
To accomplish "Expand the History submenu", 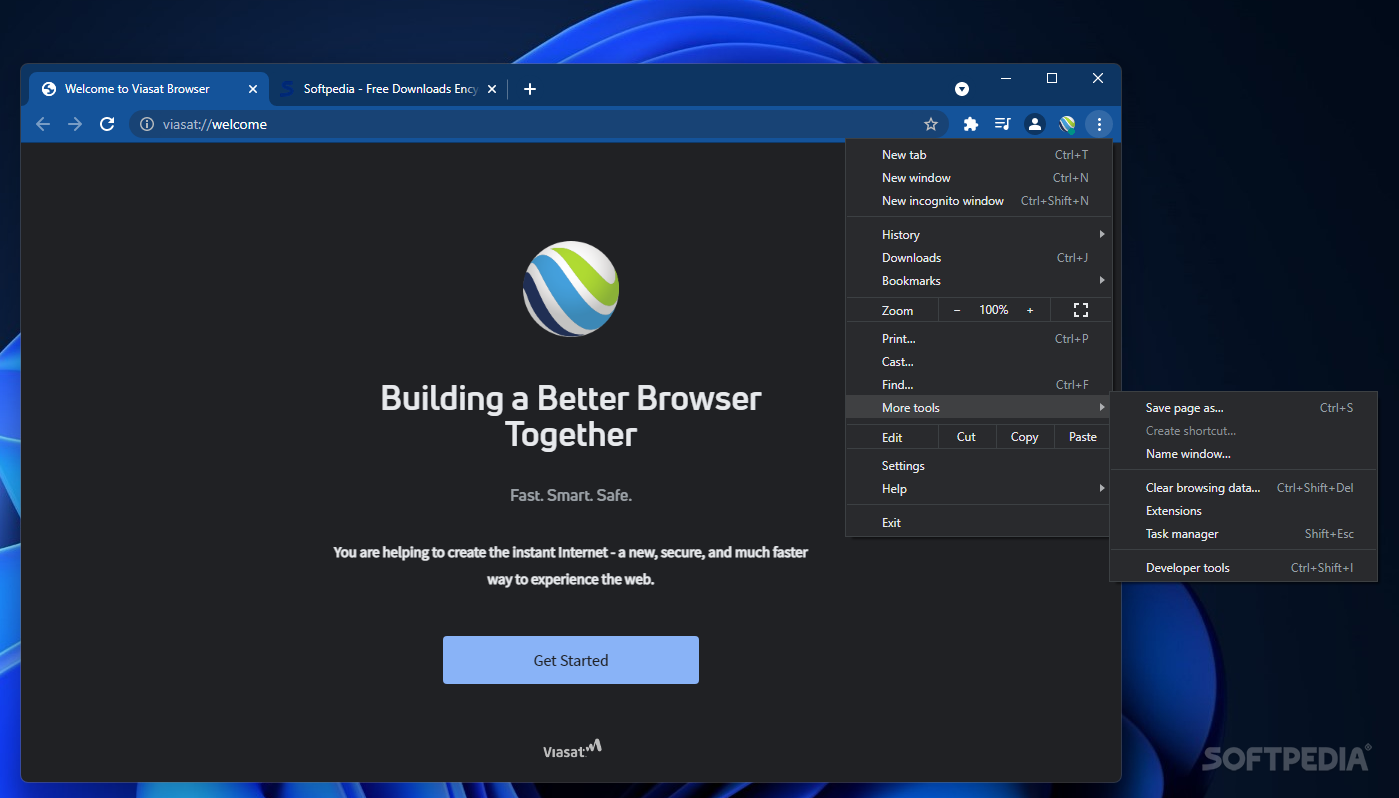I will click(979, 235).
